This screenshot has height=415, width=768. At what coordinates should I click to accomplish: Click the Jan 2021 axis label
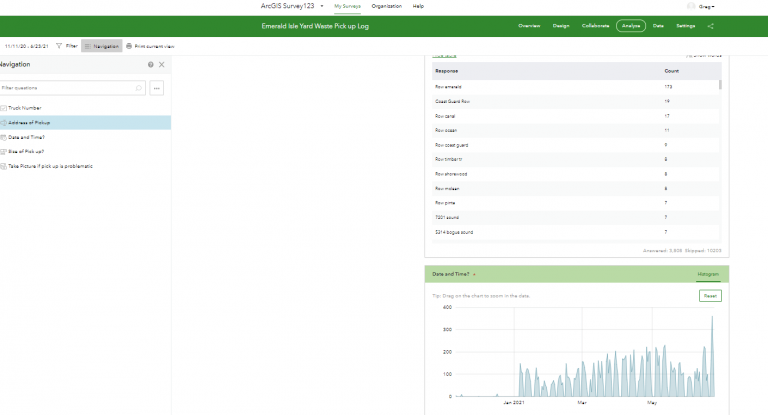coord(514,403)
